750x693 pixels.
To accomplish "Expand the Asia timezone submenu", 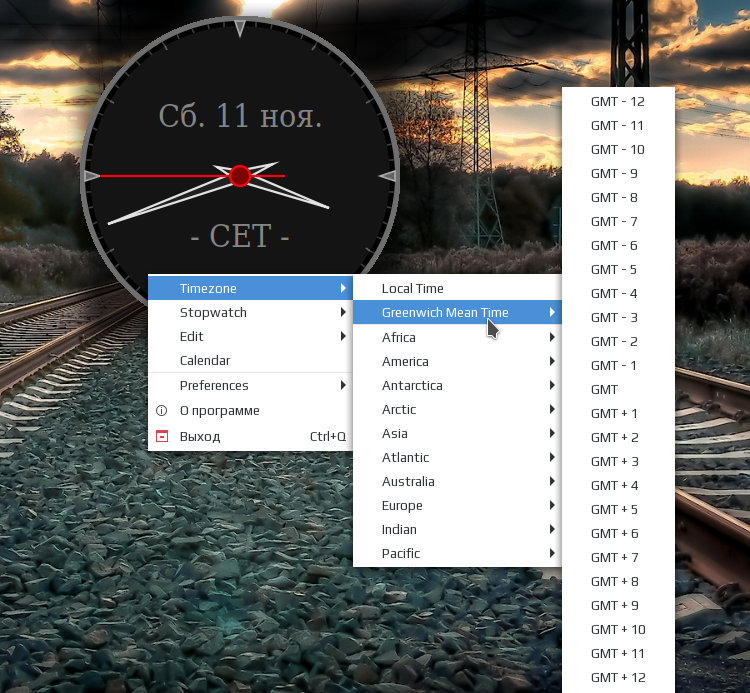I will click(x=457, y=433).
